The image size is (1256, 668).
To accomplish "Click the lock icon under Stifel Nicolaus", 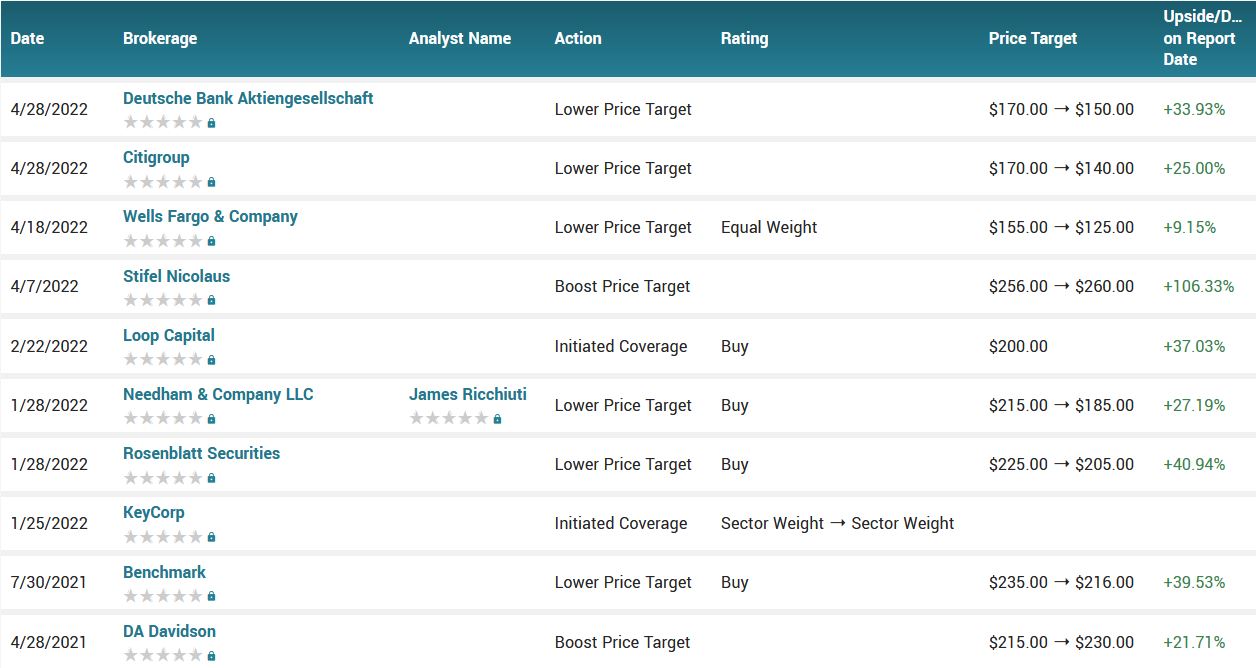I will pos(211,300).
